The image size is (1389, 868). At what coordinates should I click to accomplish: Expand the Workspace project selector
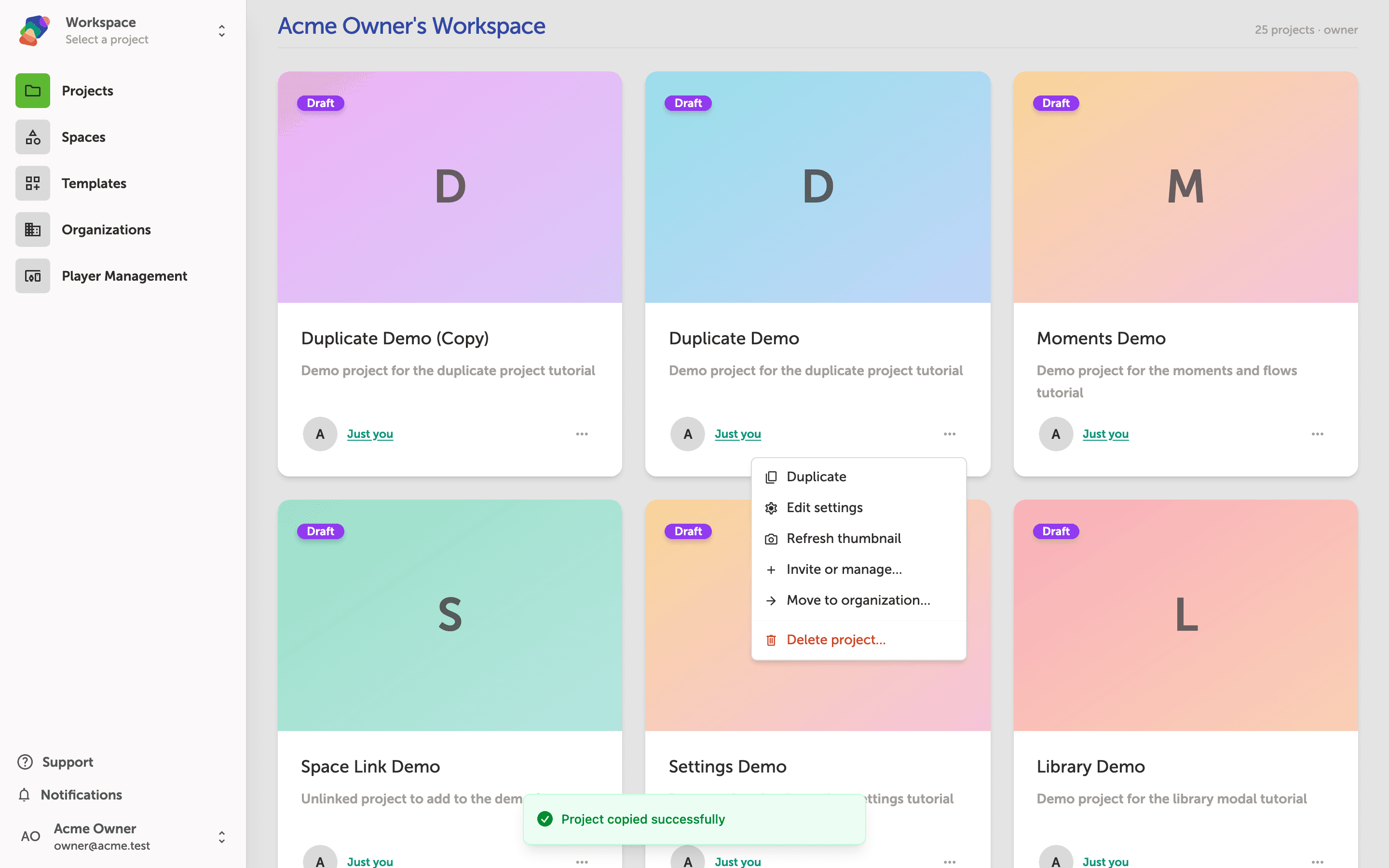click(x=221, y=30)
